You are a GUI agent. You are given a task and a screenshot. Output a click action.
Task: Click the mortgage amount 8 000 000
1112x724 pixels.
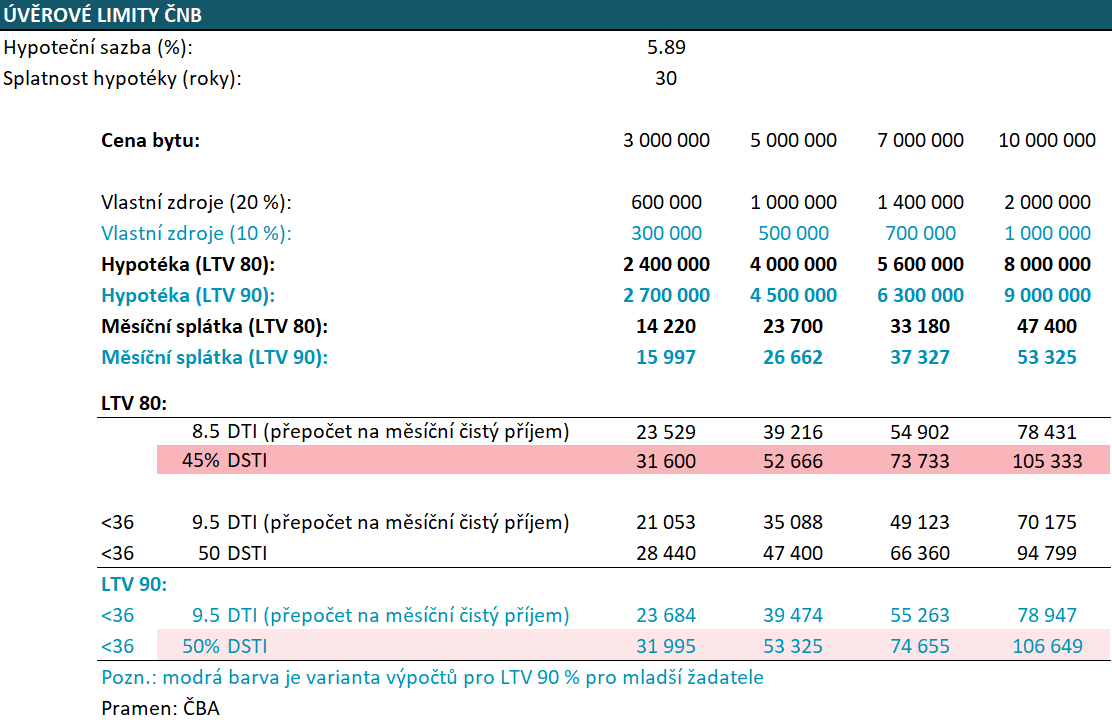tap(1047, 264)
